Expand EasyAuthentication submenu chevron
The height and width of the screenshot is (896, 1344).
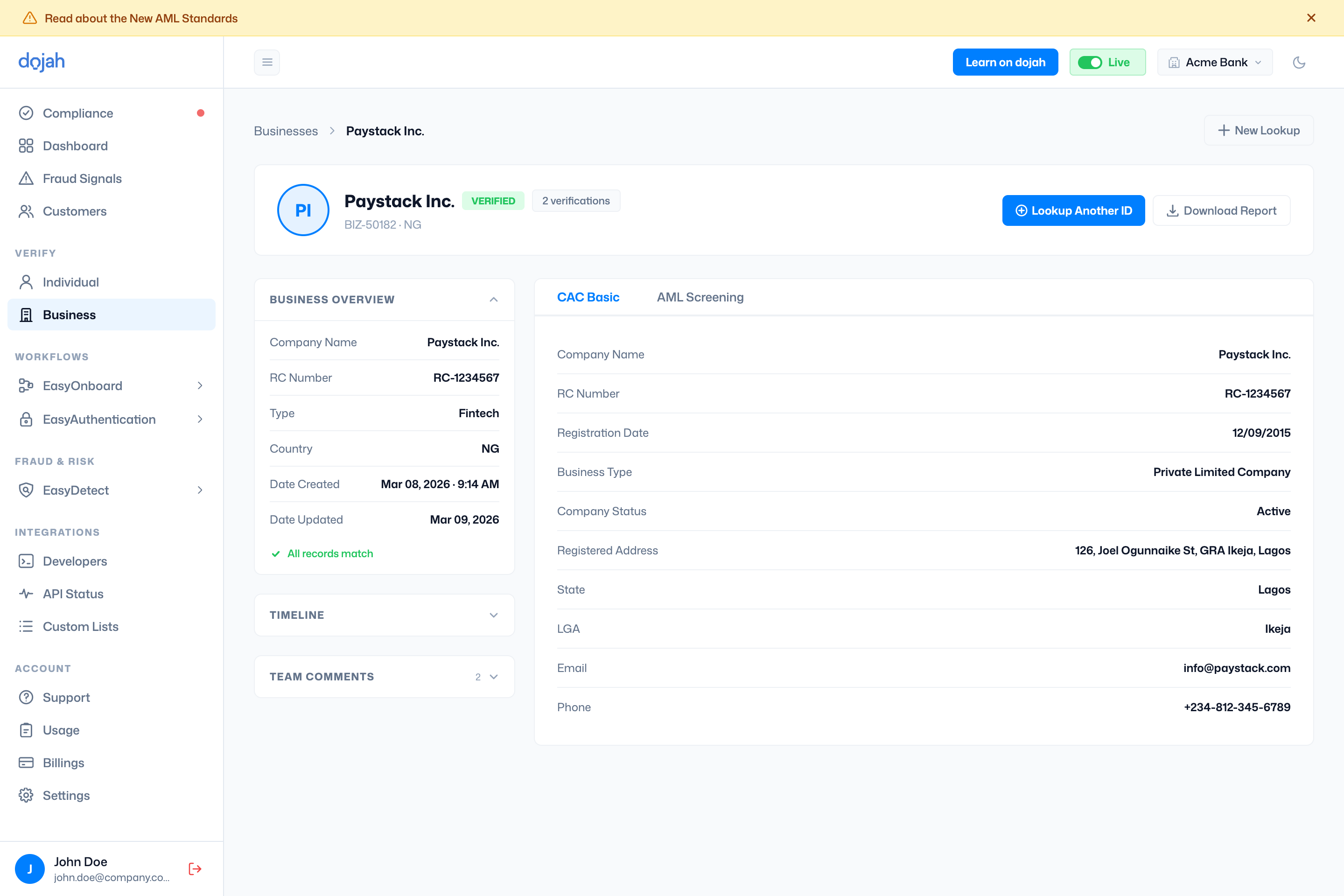tap(200, 420)
